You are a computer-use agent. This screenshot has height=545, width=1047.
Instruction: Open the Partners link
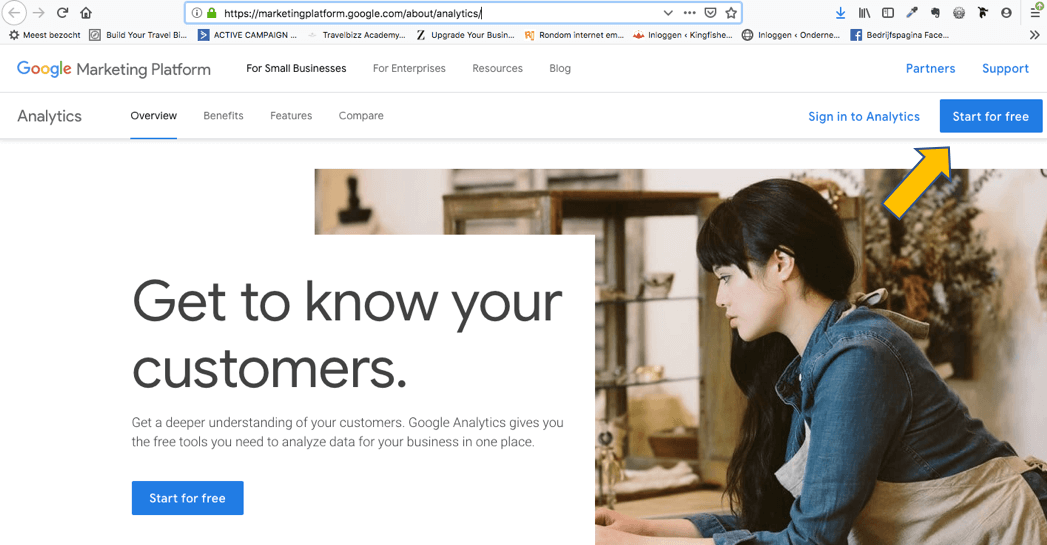(x=930, y=68)
